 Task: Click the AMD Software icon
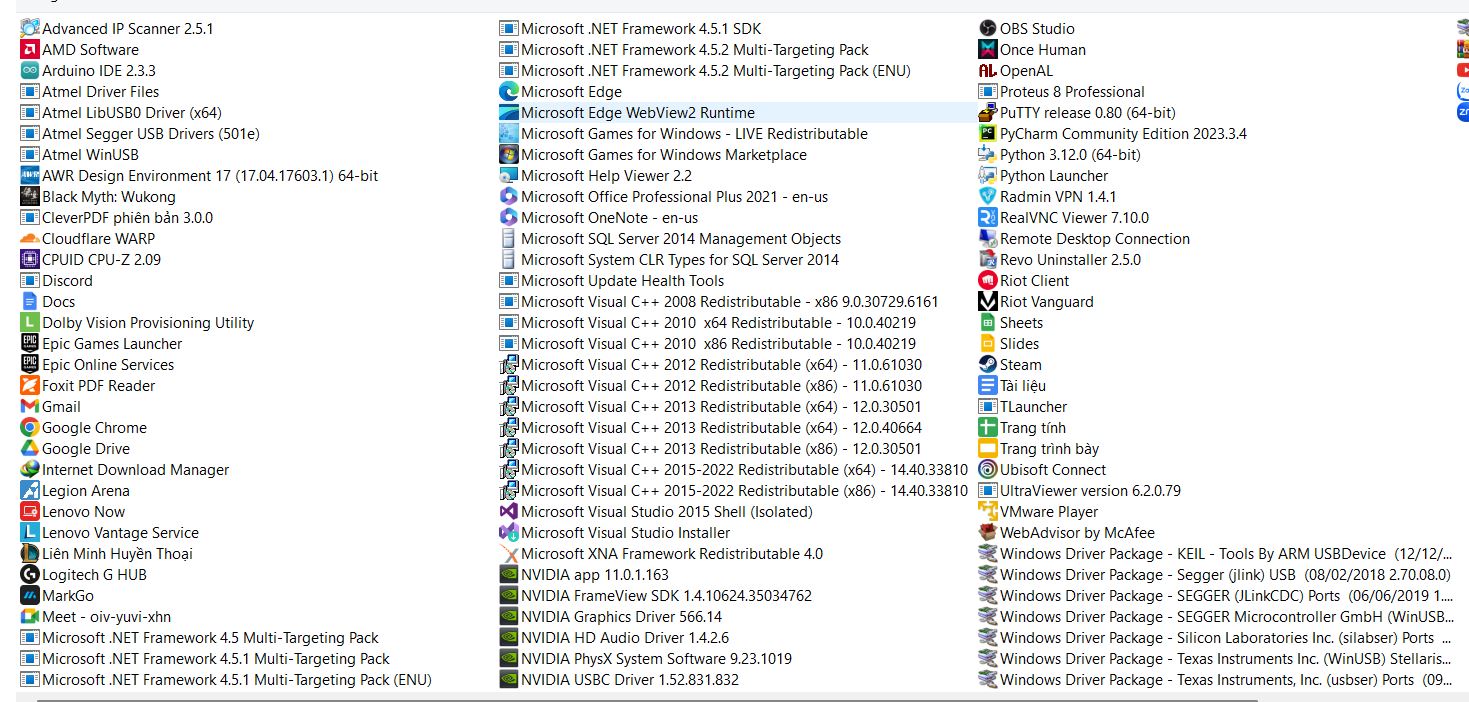click(30, 50)
